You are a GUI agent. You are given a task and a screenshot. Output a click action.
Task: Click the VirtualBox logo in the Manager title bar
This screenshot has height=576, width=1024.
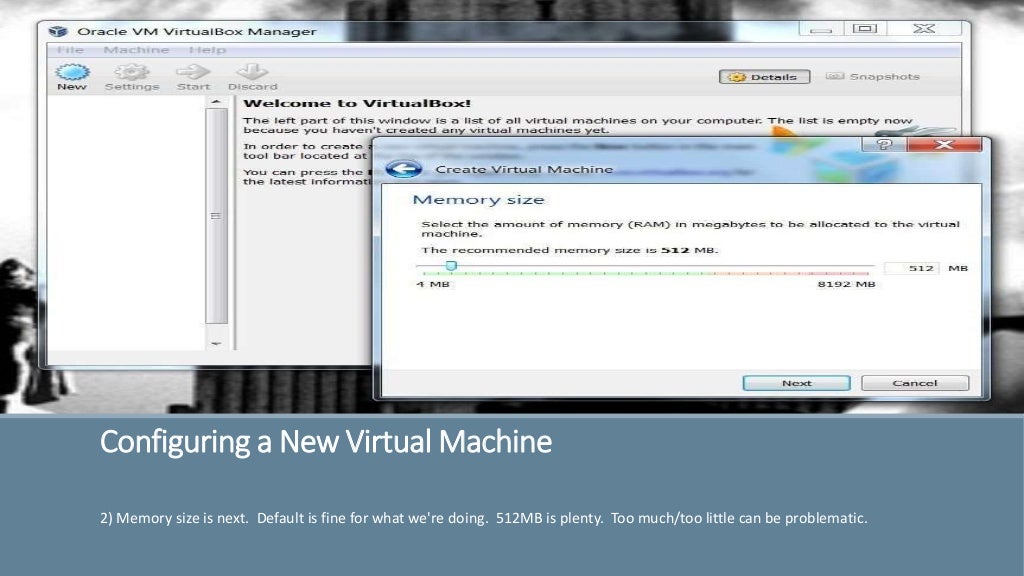[58, 31]
